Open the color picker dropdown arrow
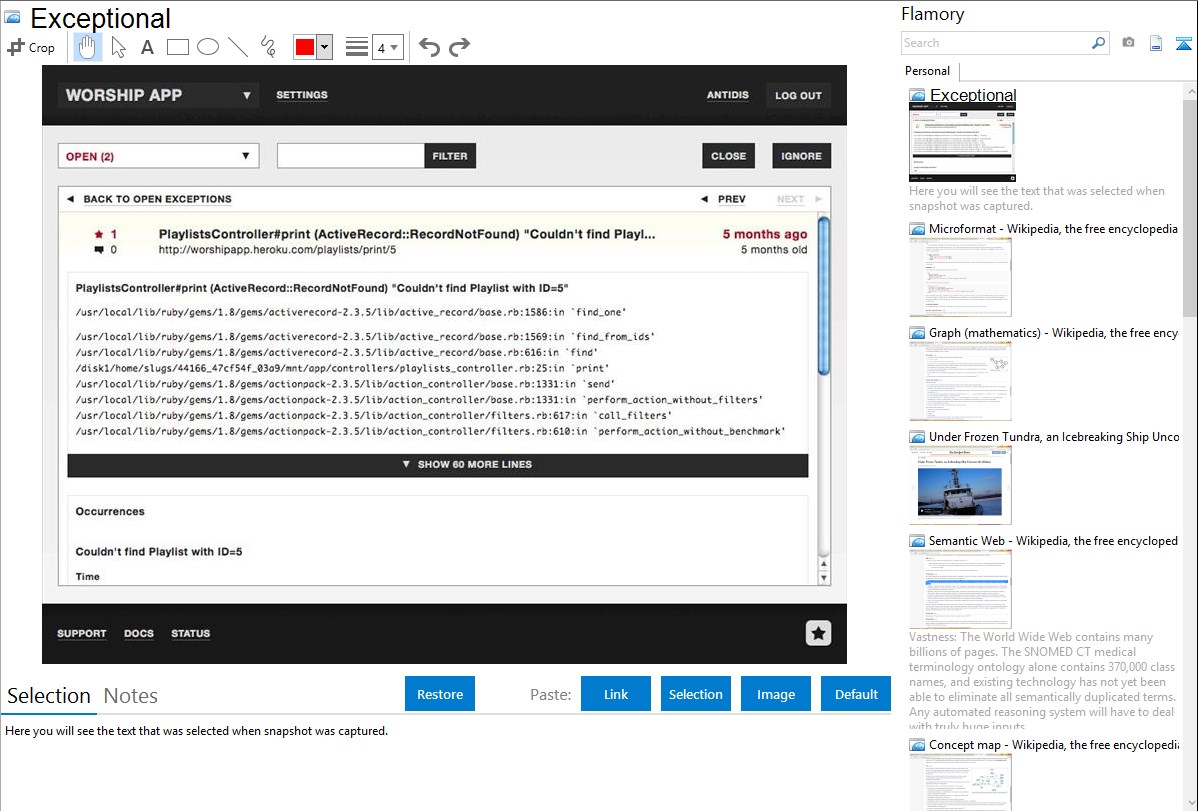 coord(324,47)
